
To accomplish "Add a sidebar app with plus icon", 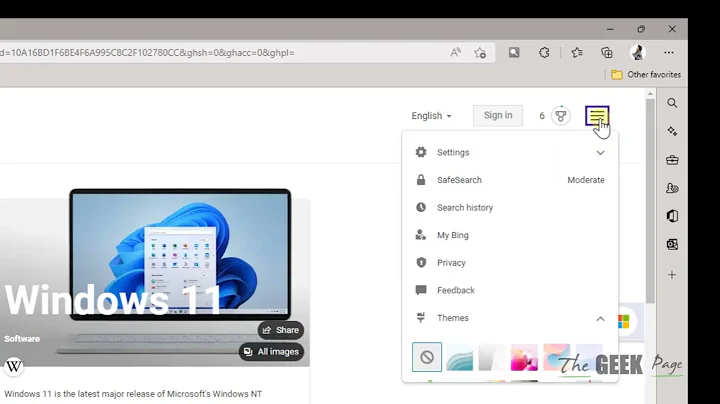I will tap(672, 275).
